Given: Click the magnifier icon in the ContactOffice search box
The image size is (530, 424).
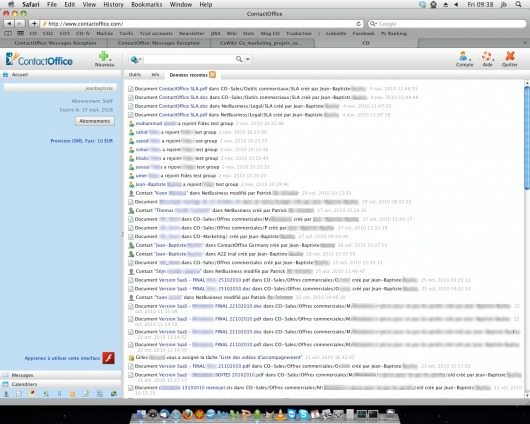Looking at the screenshot, I should click(x=239, y=59).
